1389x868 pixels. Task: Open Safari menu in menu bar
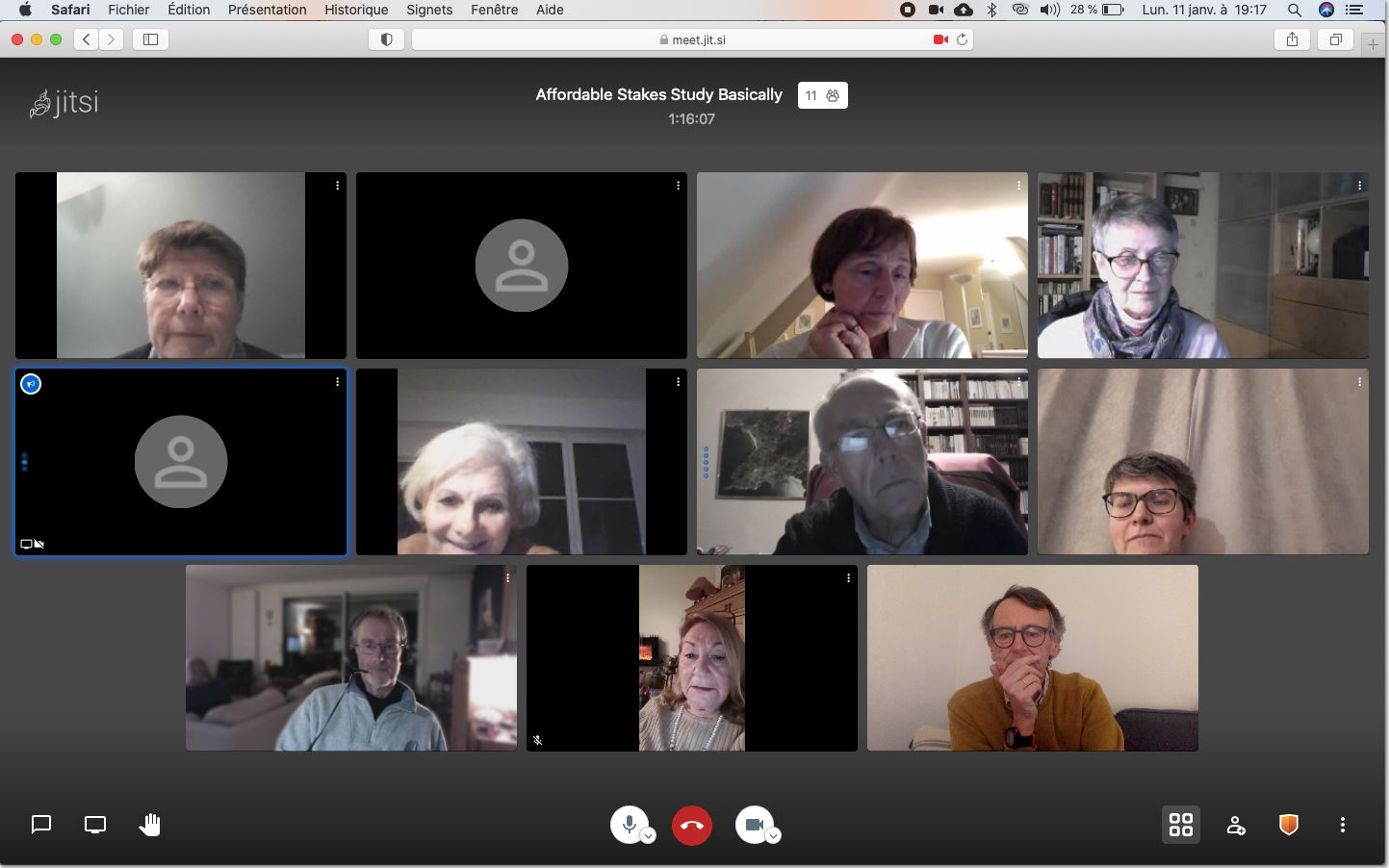tap(70, 10)
